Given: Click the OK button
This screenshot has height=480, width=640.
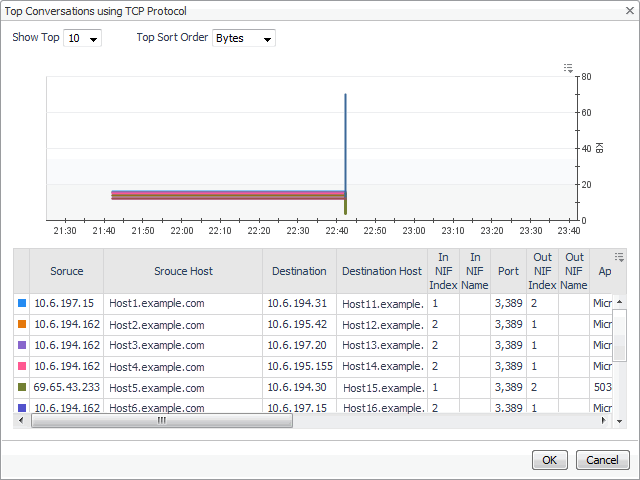Looking at the screenshot, I should click(x=549, y=460).
